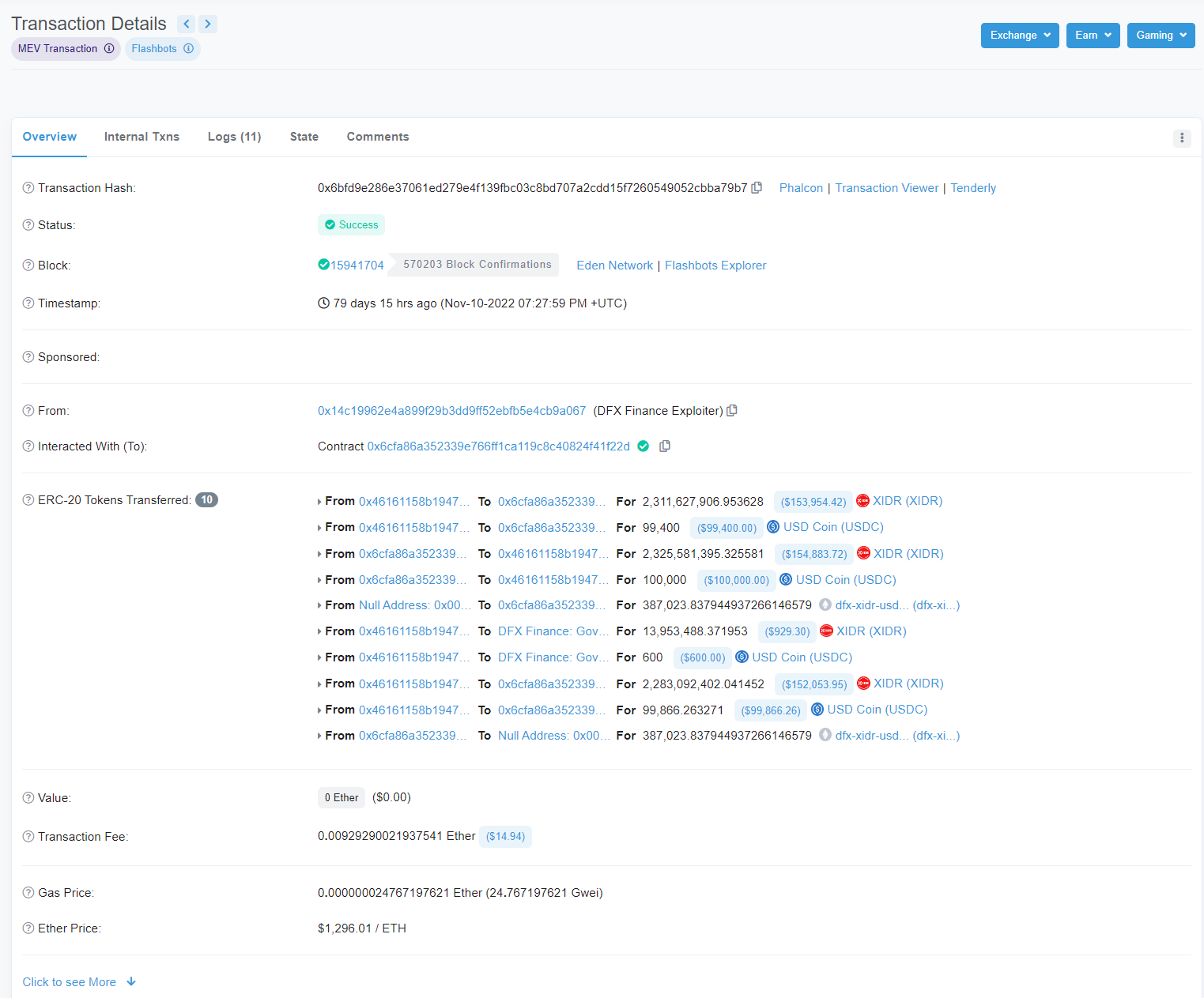Open XIDR (XIDR) token link for $929.30 transfer

point(871,631)
